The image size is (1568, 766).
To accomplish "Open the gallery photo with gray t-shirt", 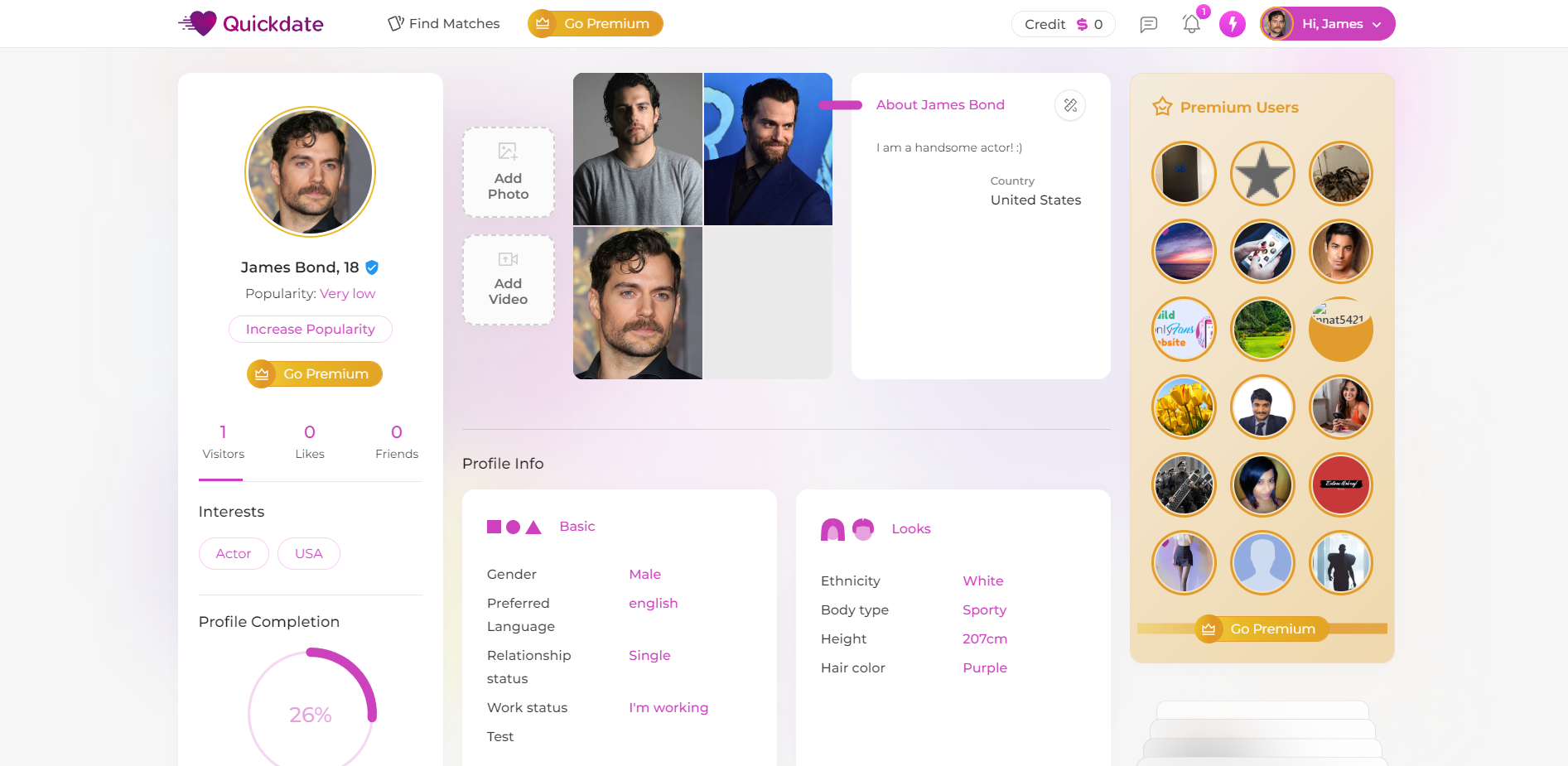I will pyautogui.click(x=638, y=149).
